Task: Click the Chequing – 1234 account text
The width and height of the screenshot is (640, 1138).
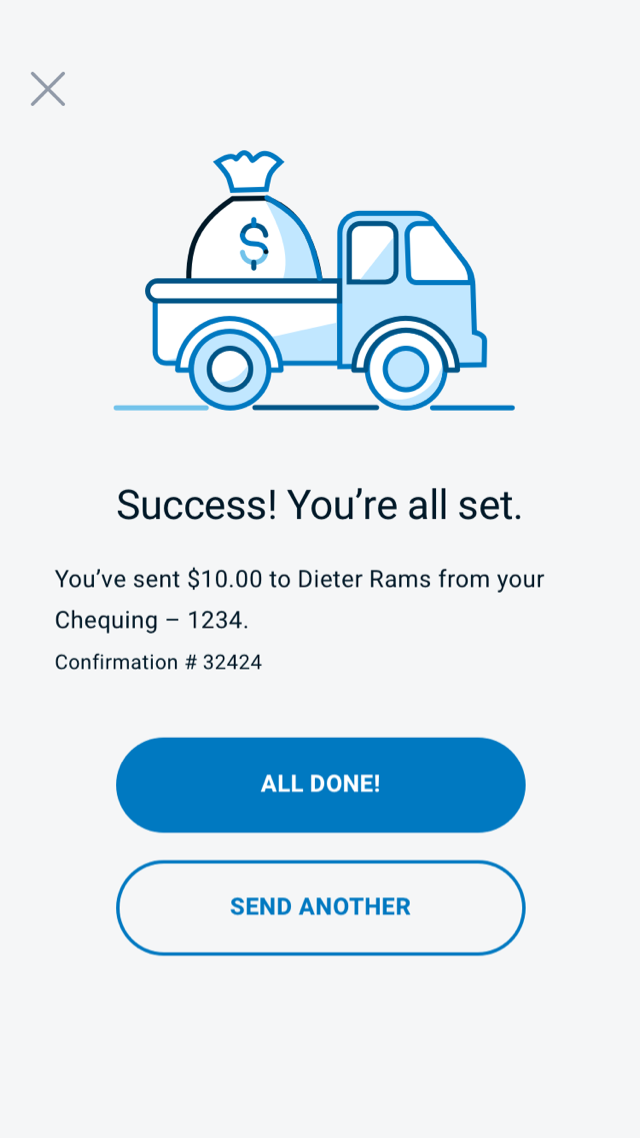Action: tap(150, 620)
